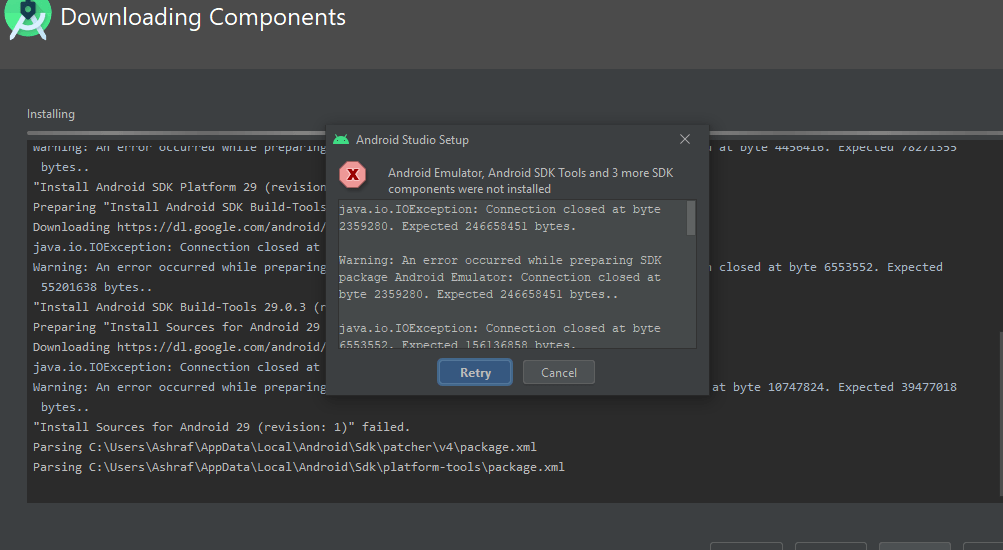Click the 'Warning: An error occurred while preparing SDK' text in dialog
The height and width of the screenshot is (550, 1003).
(500, 260)
